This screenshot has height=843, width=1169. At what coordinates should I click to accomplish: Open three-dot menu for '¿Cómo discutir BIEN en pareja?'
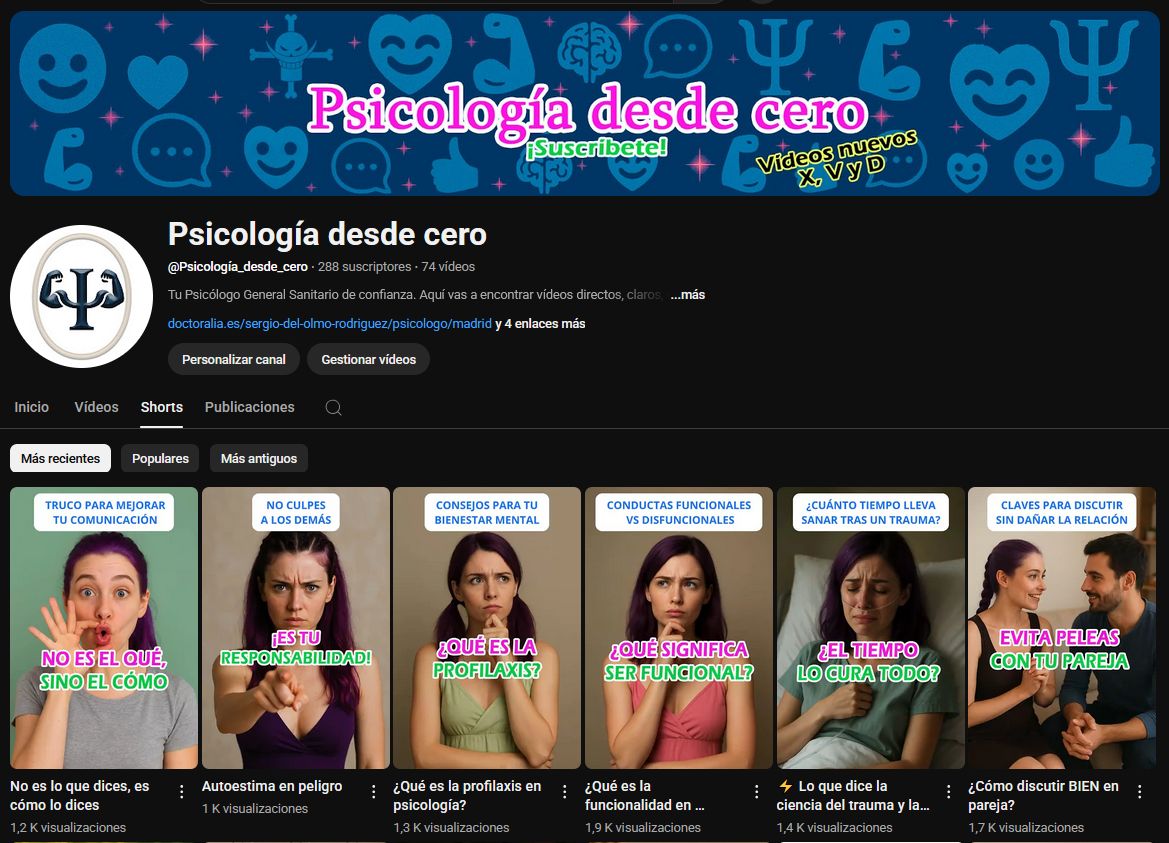tap(1139, 791)
